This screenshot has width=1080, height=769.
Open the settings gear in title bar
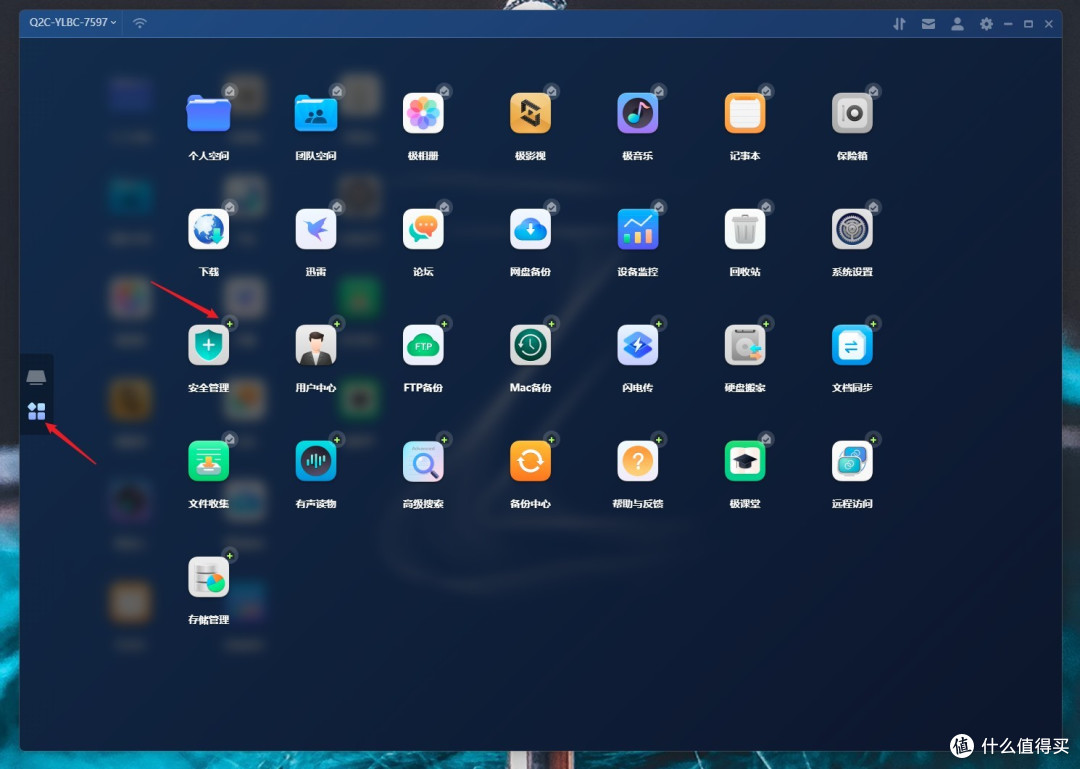click(x=986, y=24)
